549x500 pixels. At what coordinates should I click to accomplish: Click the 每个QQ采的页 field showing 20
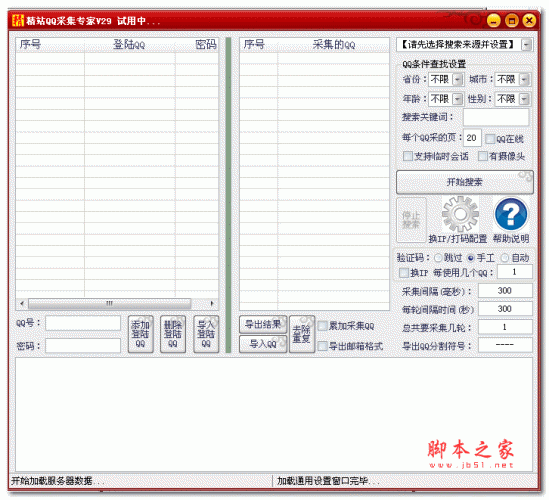click(x=472, y=138)
